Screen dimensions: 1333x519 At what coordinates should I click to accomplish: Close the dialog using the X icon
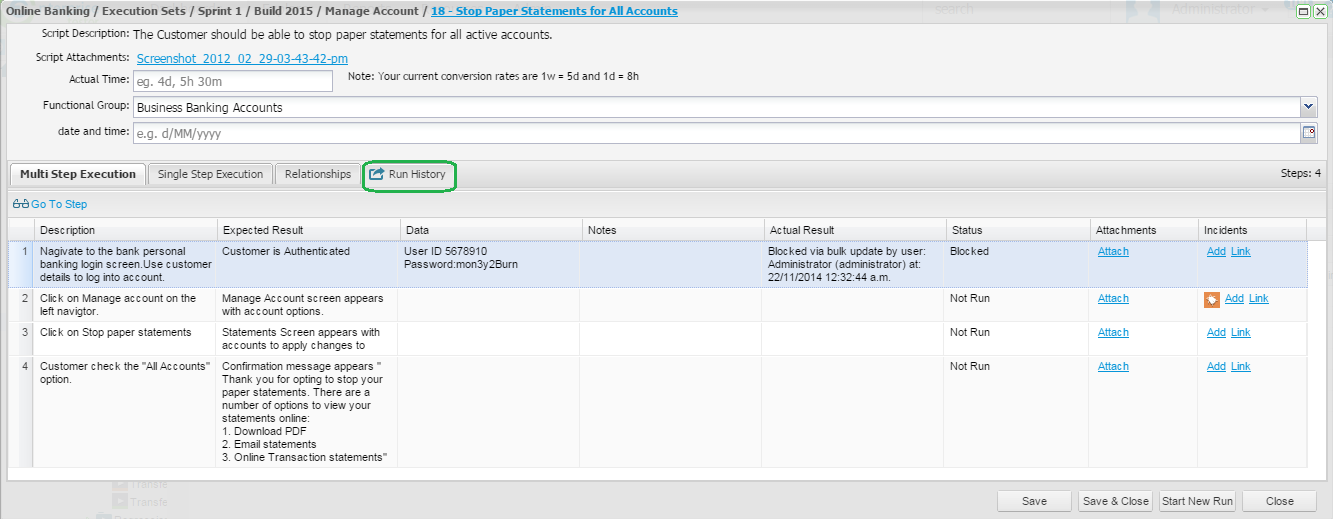tap(1320, 11)
